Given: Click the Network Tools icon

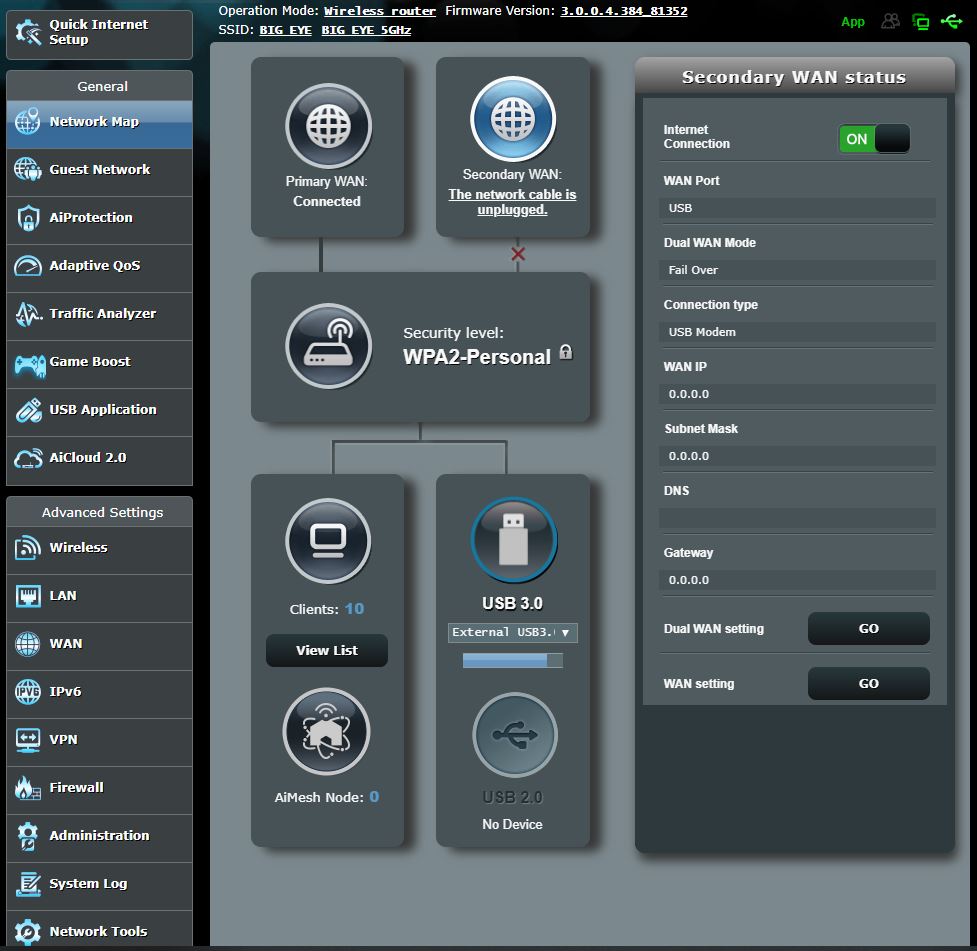Looking at the screenshot, I should point(27,932).
